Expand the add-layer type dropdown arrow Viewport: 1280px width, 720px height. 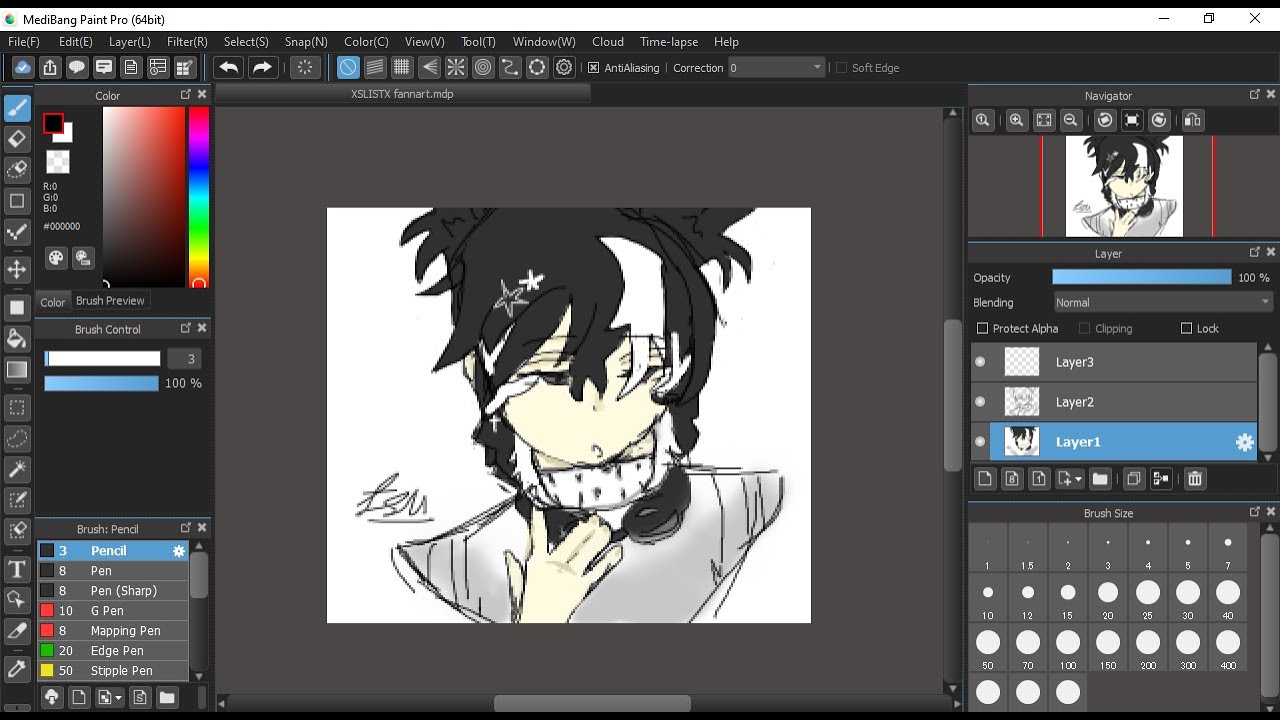pyautogui.click(x=1078, y=480)
